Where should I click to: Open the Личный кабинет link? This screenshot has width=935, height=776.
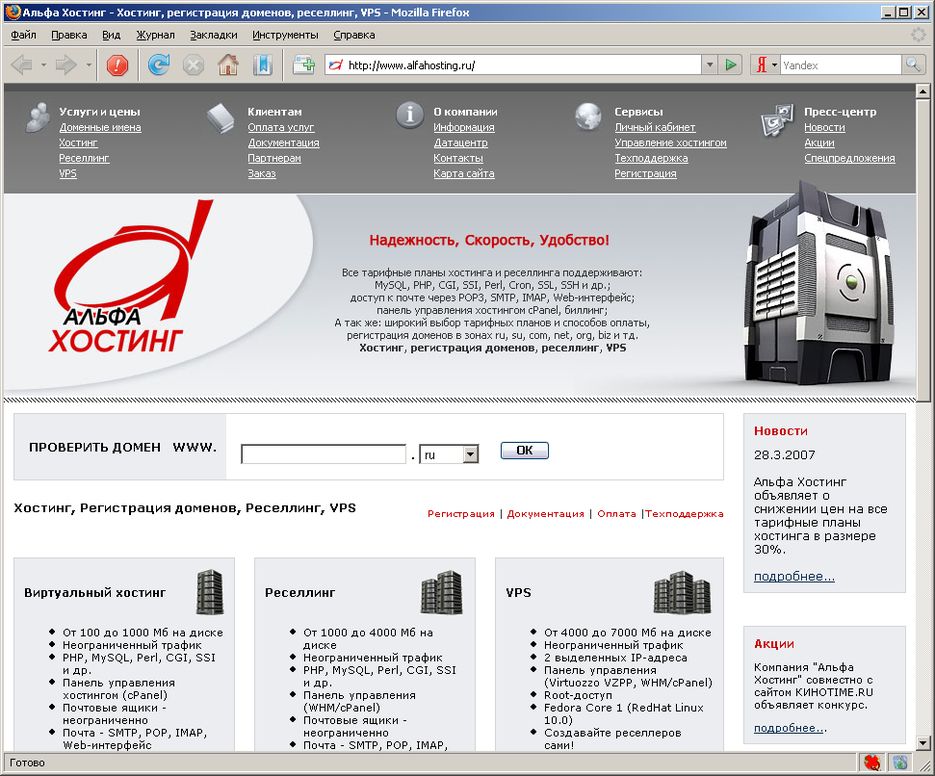(x=655, y=127)
